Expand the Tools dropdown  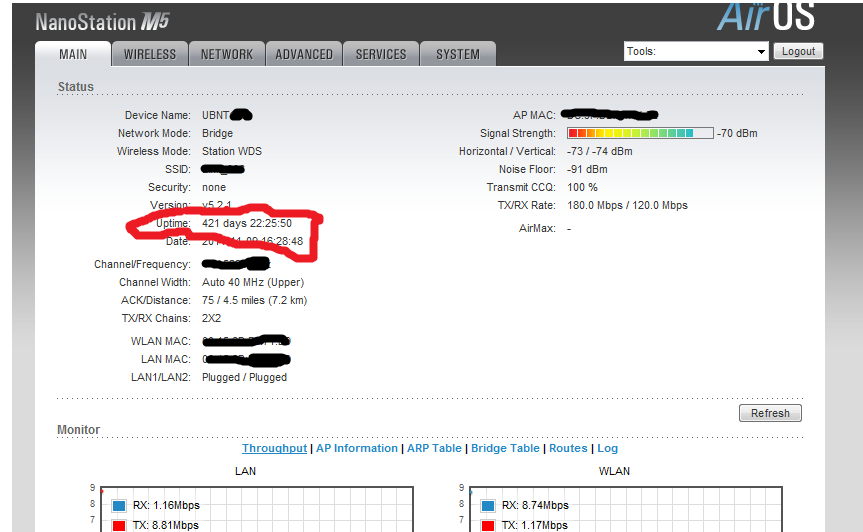696,51
